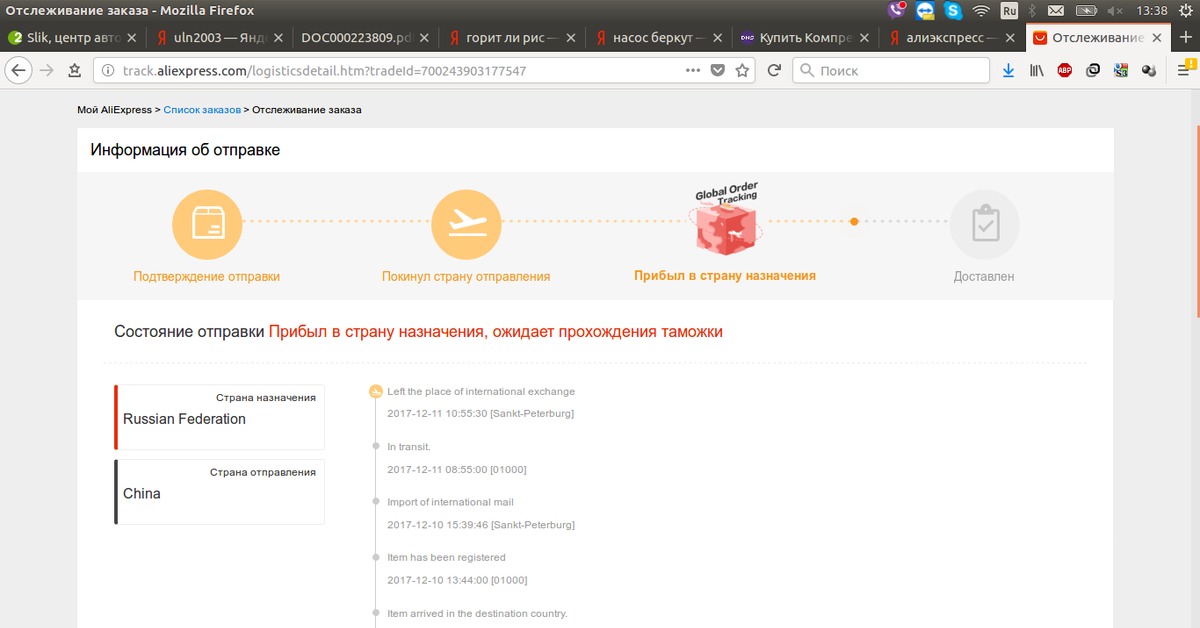Show site information icon in address bar
The image size is (1200, 628).
[108, 71]
